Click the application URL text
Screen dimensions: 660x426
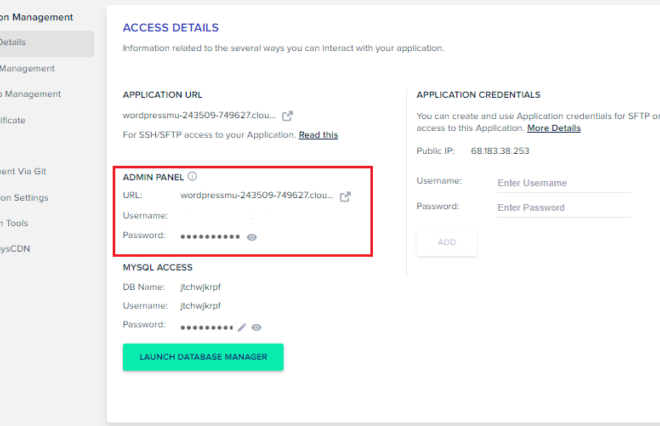coord(199,115)
